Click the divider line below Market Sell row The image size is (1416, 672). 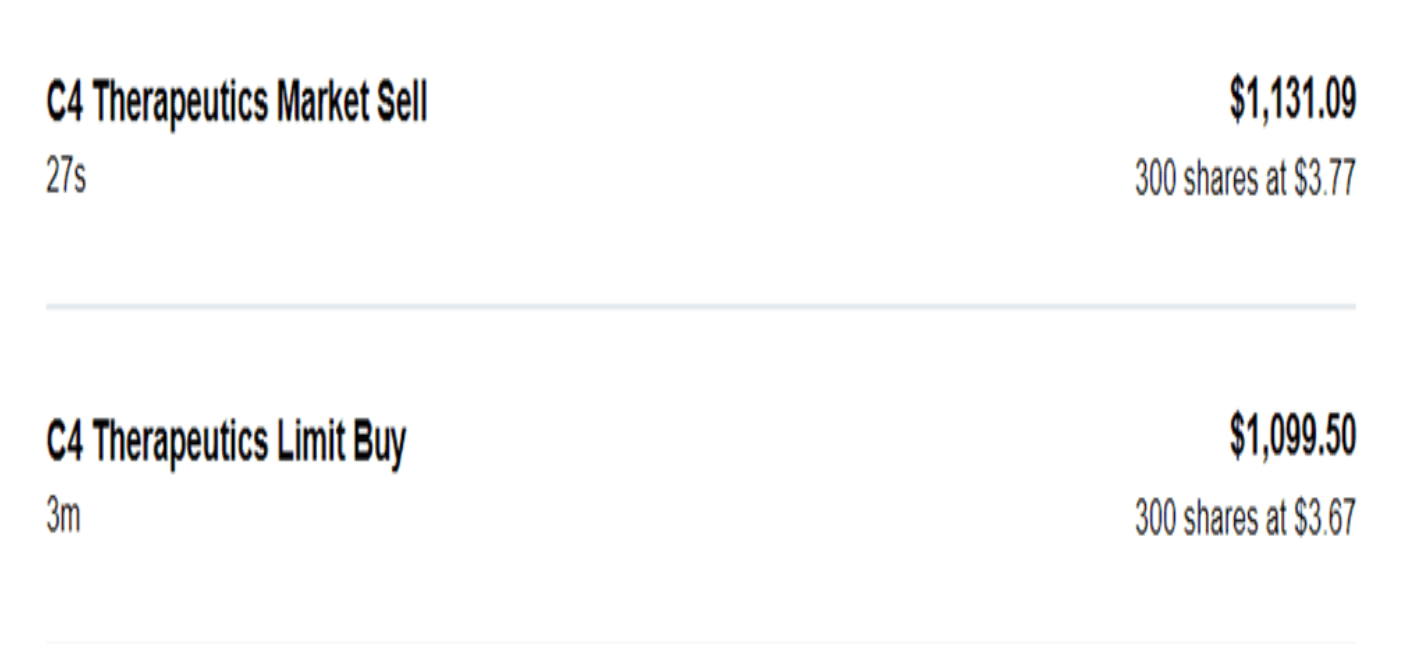700,306
